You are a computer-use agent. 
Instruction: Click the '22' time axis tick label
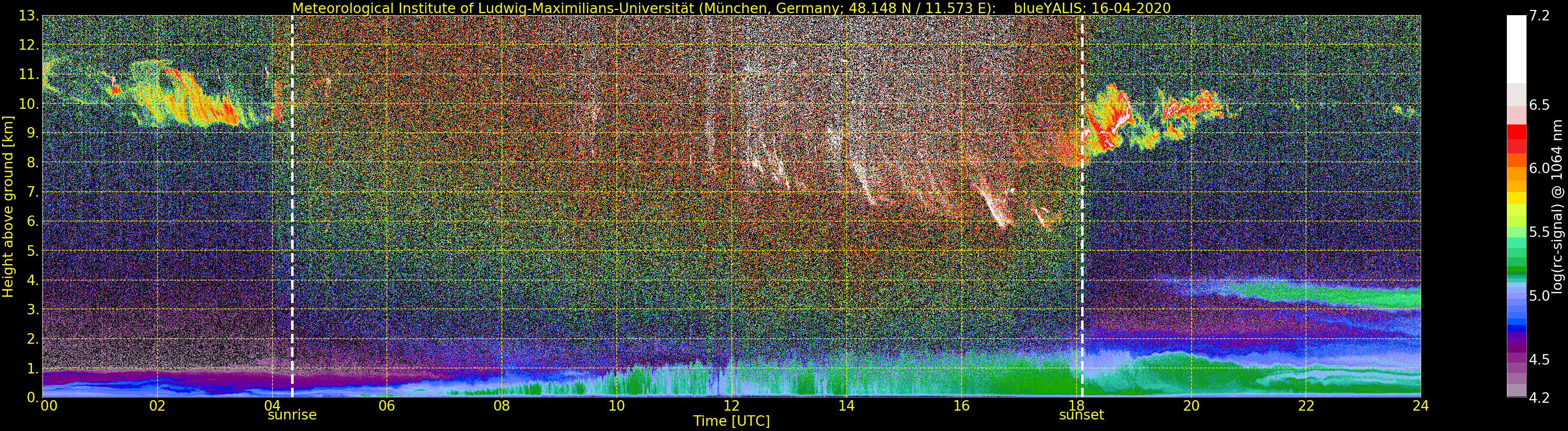(1306, 405)
